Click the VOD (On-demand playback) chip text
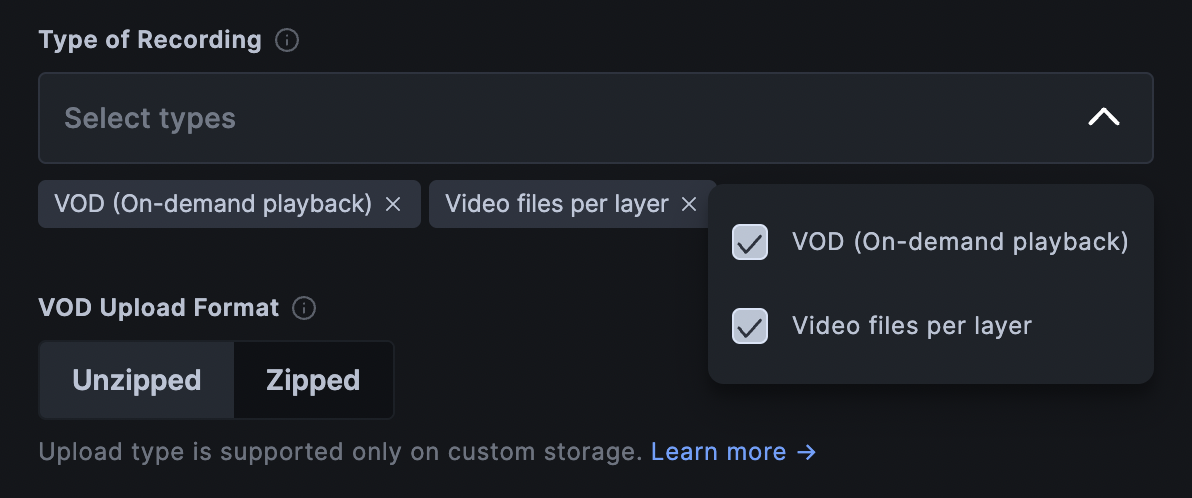Screen dimensions: 1192x498 (x=213, y=204)
